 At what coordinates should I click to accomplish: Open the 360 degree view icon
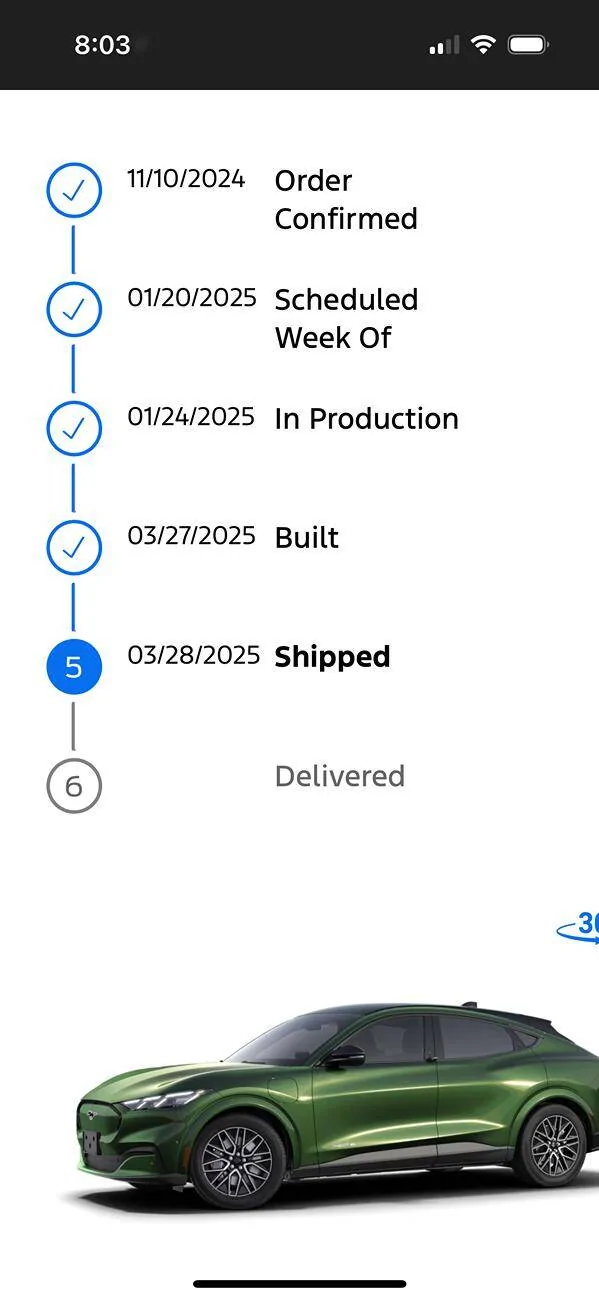tap(578, 927)
